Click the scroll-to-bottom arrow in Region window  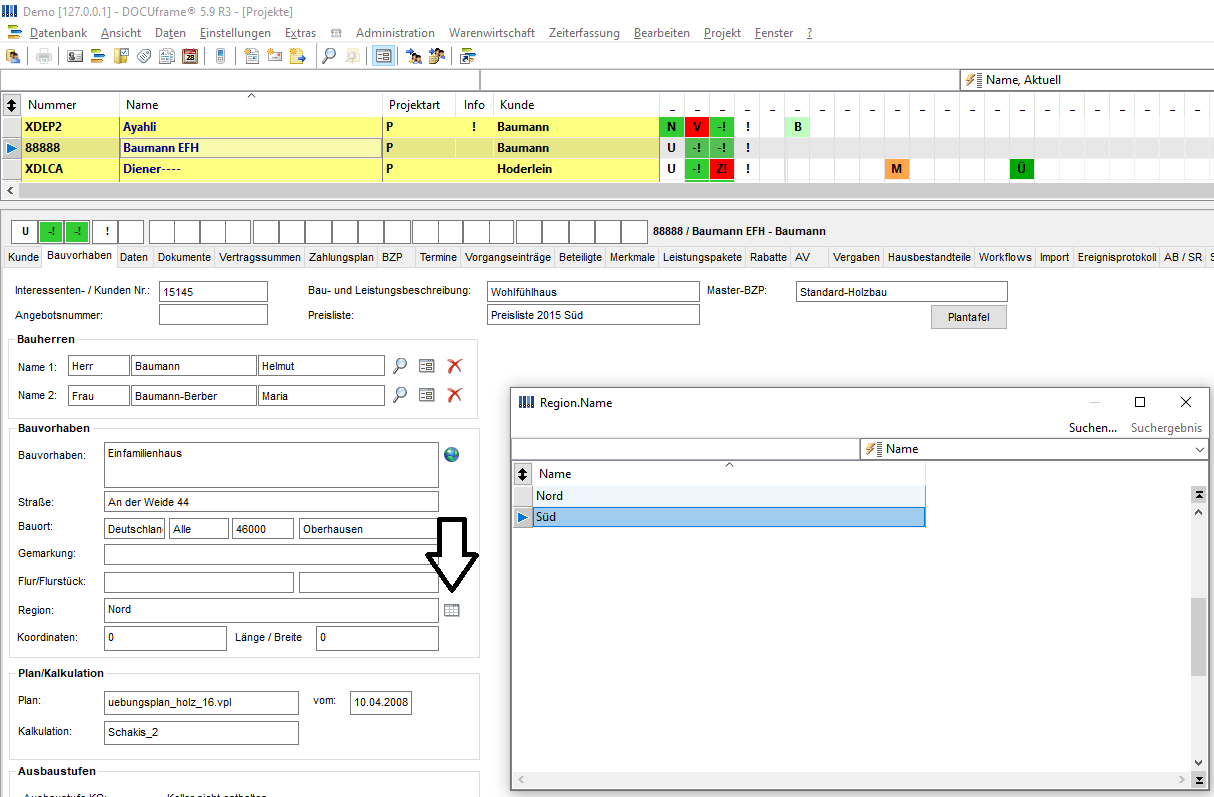click(1198, 780)
